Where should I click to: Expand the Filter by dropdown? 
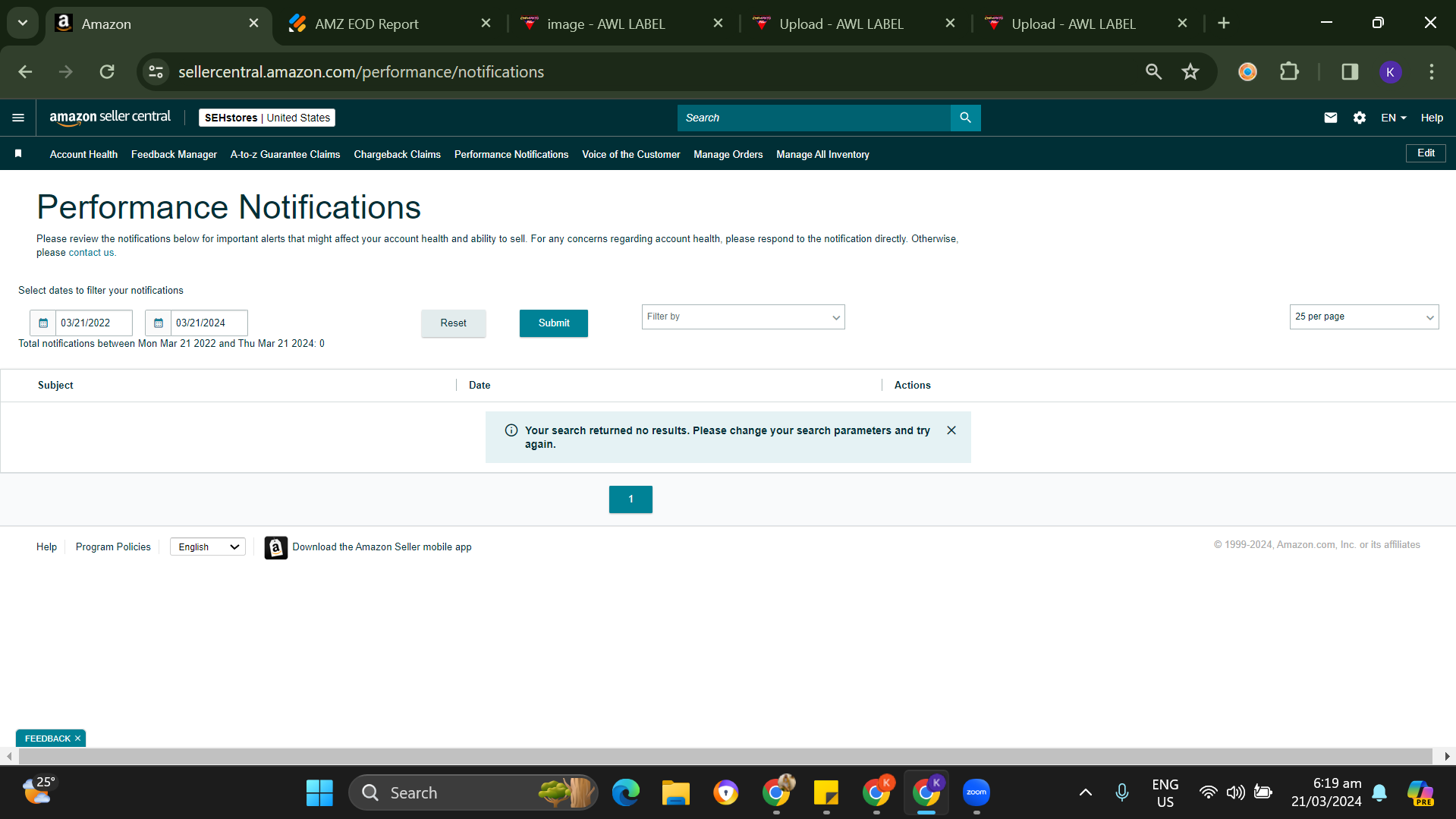743,317
